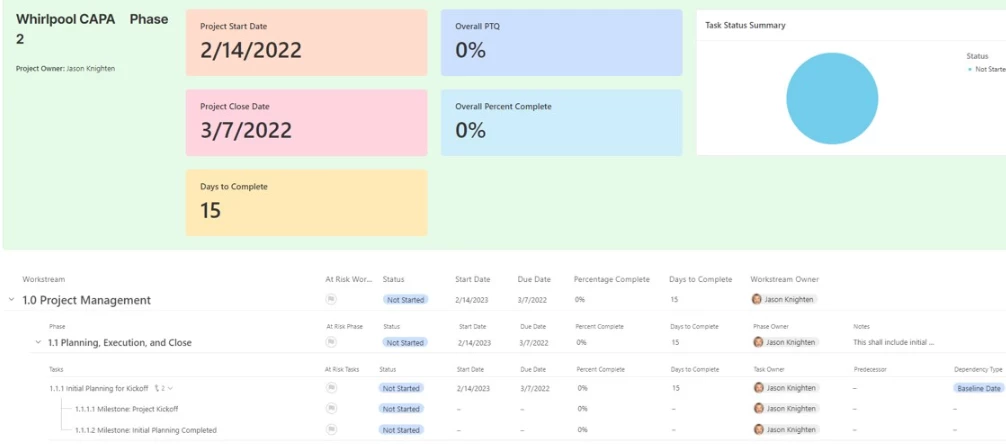
Task: Collapse the 1.0 Project Management workstream
Action: click(12, 300)
